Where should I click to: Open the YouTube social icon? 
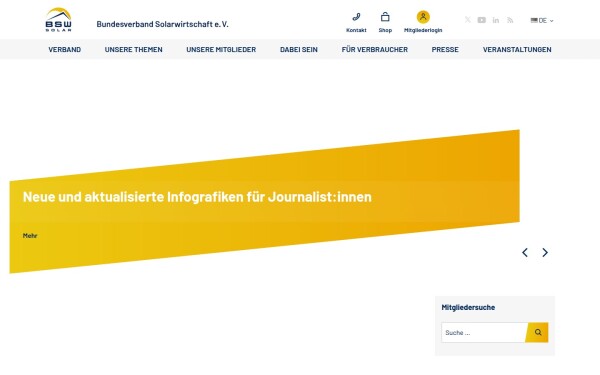pos(481,20)
